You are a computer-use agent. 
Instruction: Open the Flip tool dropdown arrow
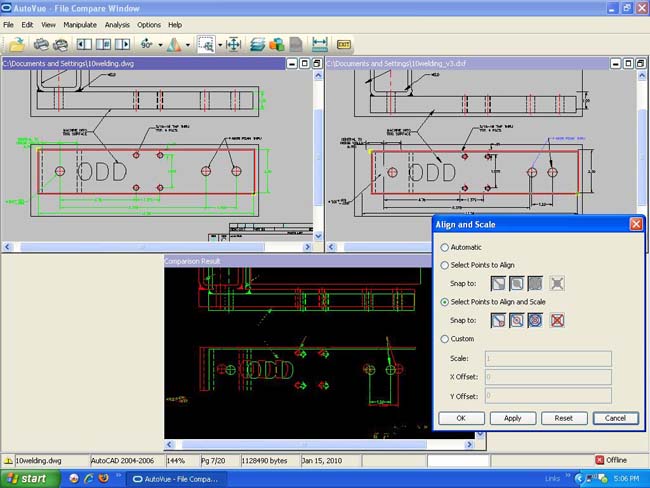(188, 44)
